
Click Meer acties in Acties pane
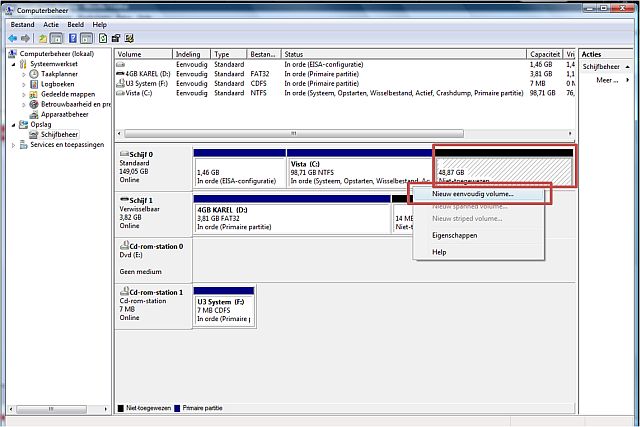pyautogui.click(x=607, y=80)
